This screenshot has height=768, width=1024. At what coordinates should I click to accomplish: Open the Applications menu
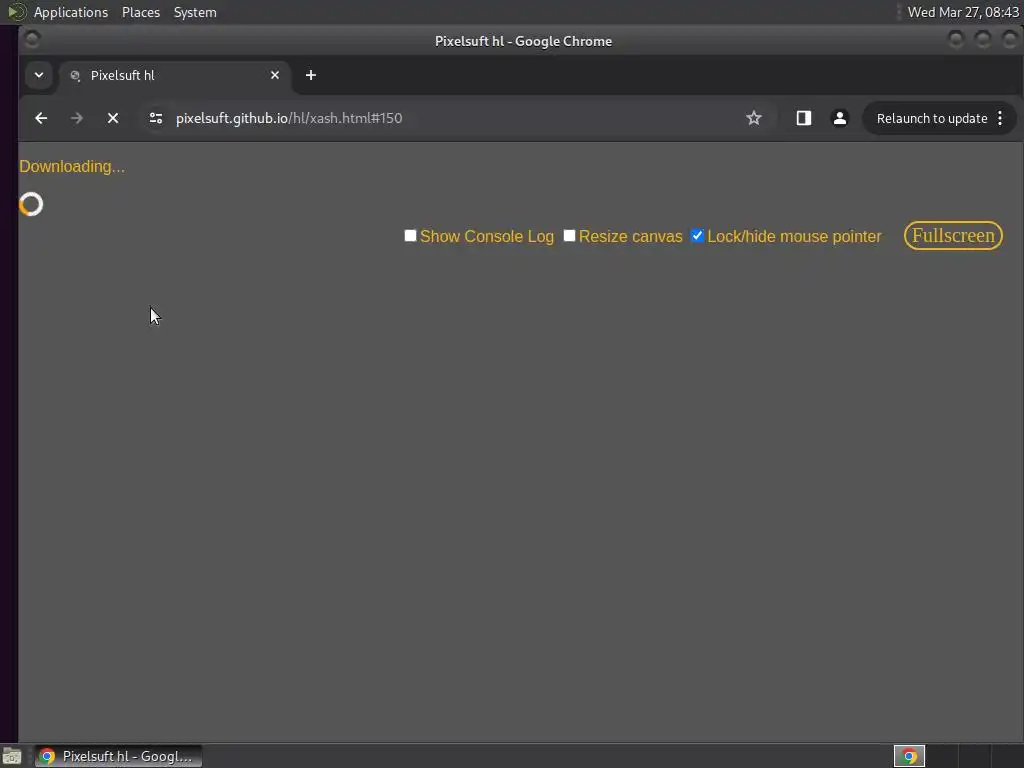[x=71, y=12]
